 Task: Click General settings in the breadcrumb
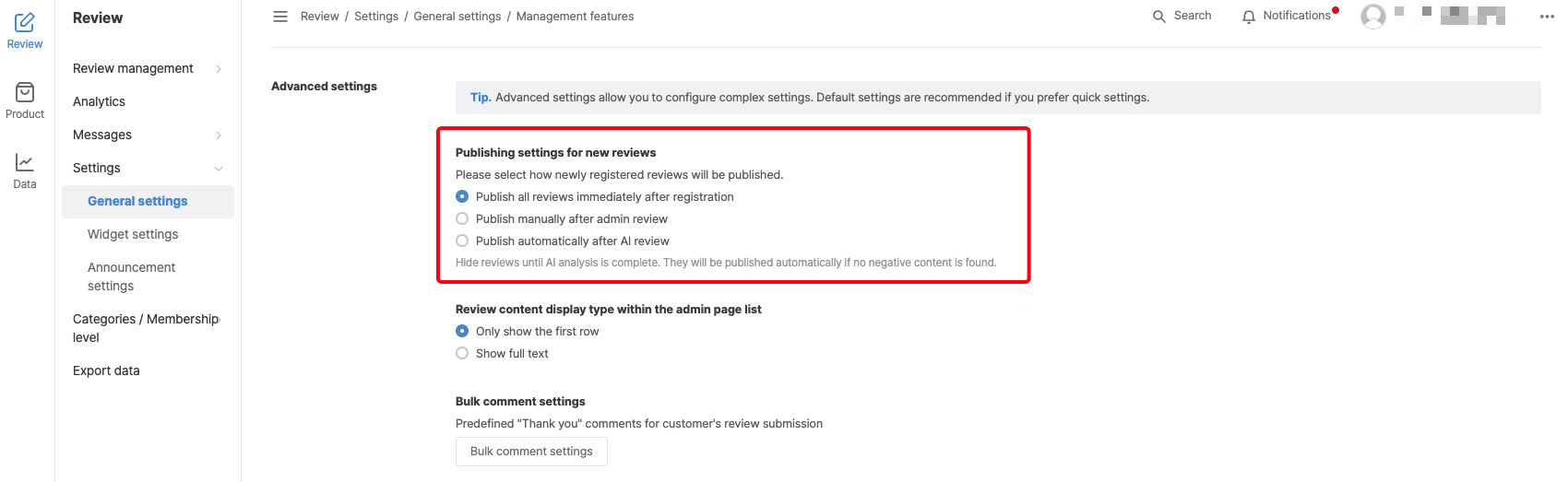457,17
